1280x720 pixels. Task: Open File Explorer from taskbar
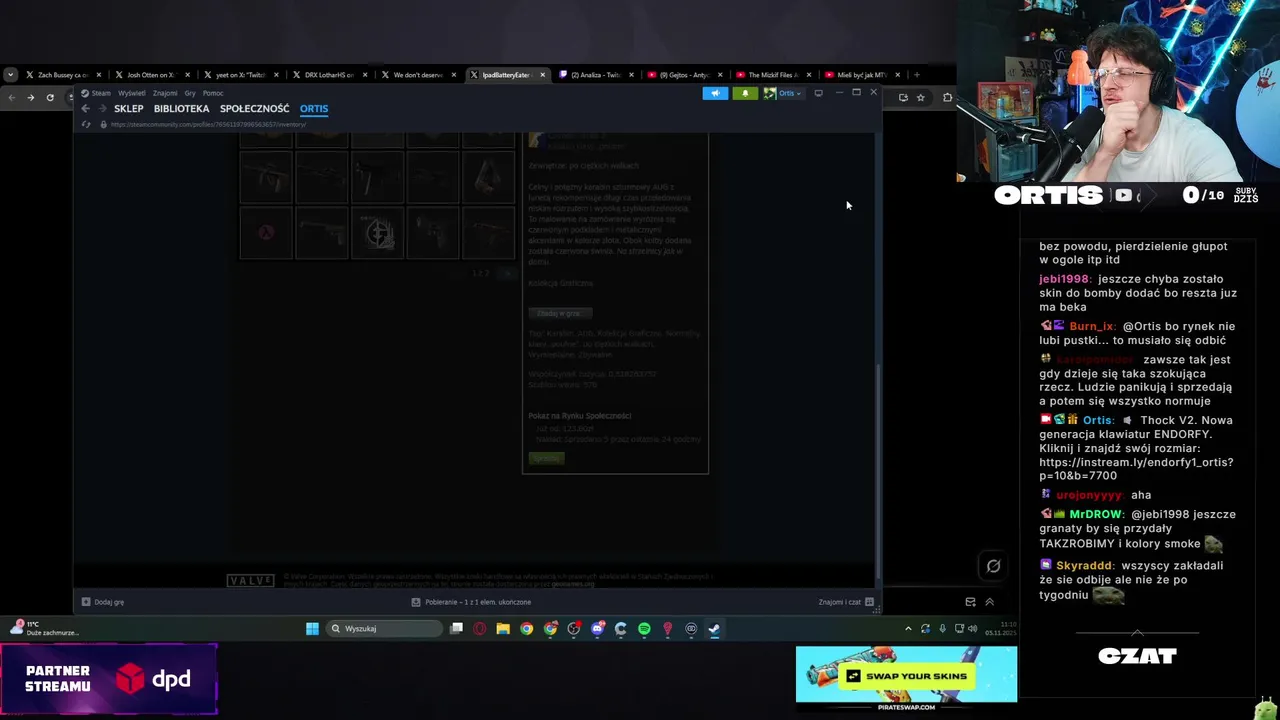pyautogui.click(x=503, y=629)
